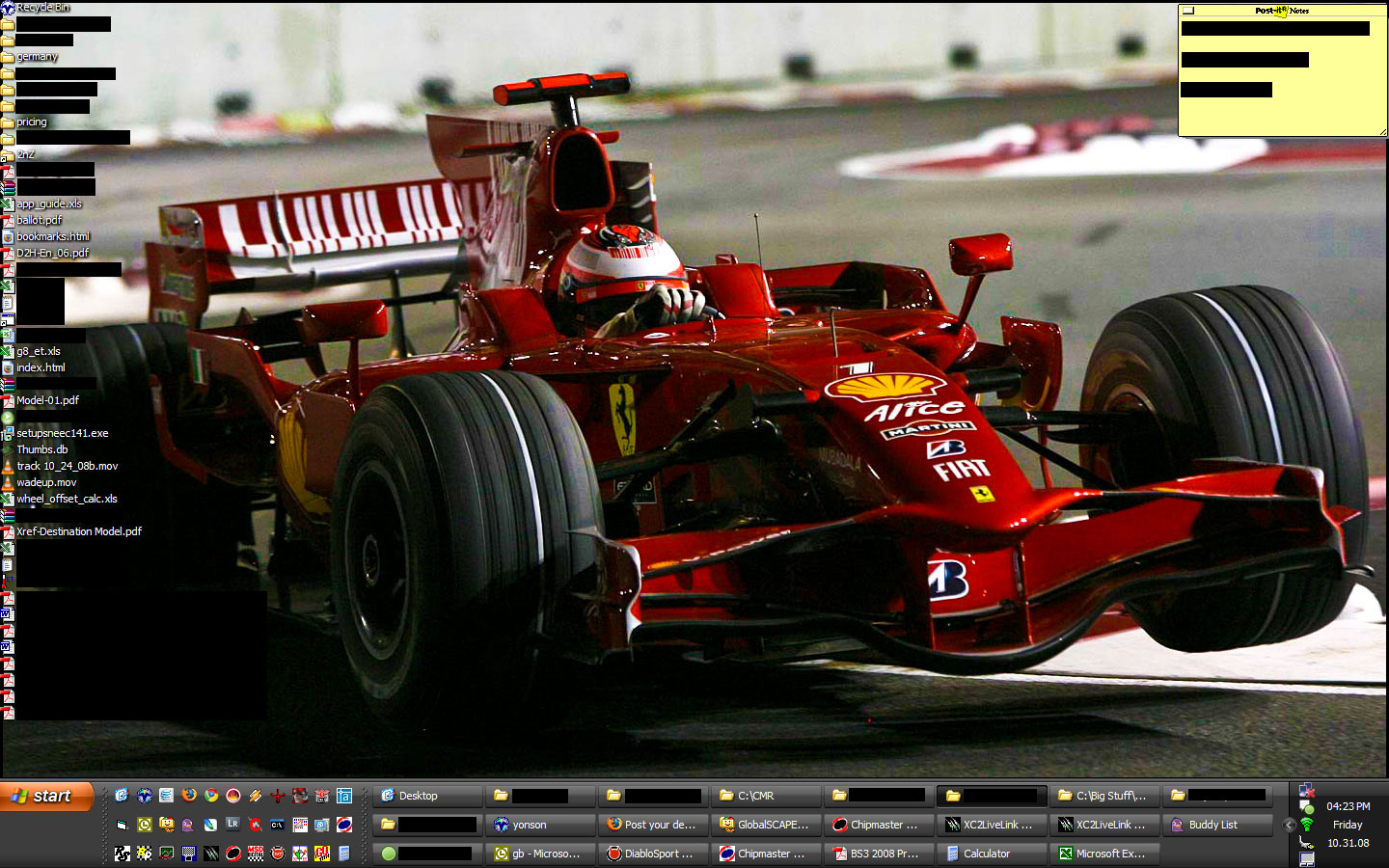Launch Google Chrome from the quick launch bar
1389x868 pixels.
pos(211,796)
